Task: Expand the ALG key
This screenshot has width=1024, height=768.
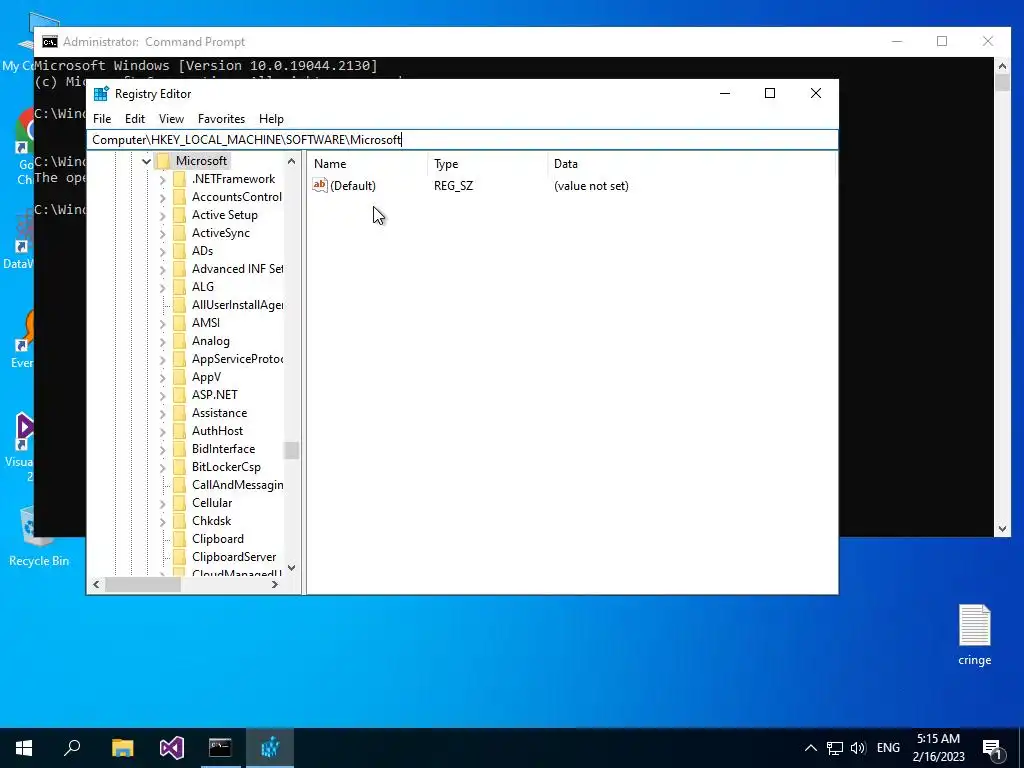Action: point(163,287)
